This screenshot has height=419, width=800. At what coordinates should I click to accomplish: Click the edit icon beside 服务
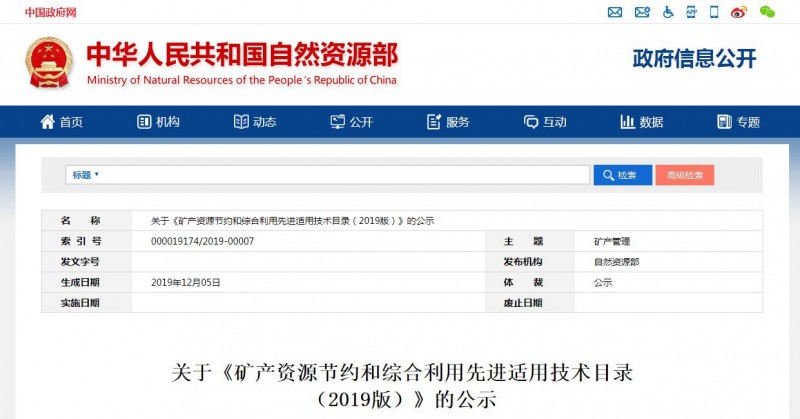pos(434,121)
